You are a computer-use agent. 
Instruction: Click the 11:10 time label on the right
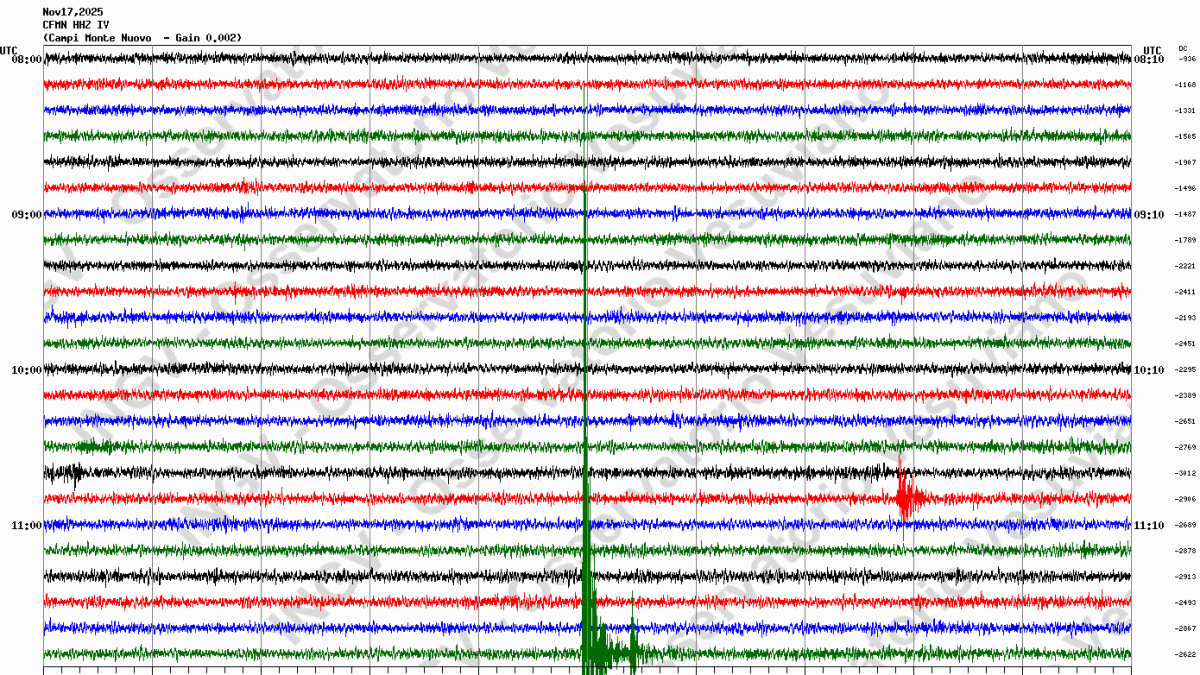[1148, 525]
